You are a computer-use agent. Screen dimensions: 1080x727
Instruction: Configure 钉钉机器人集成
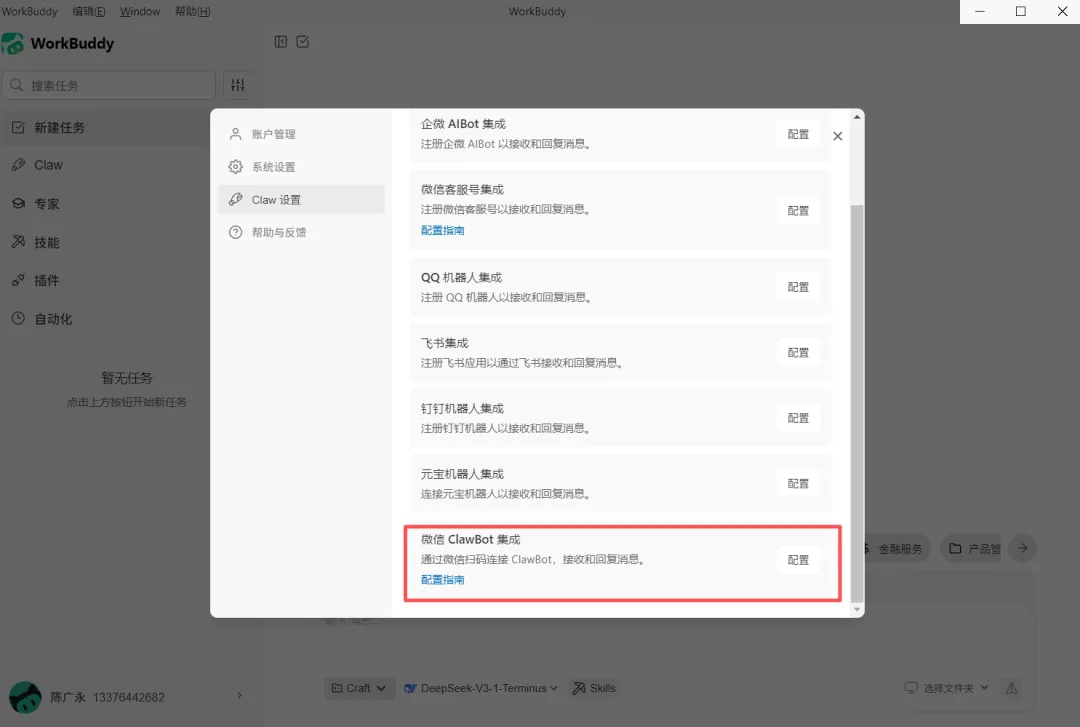798,418
